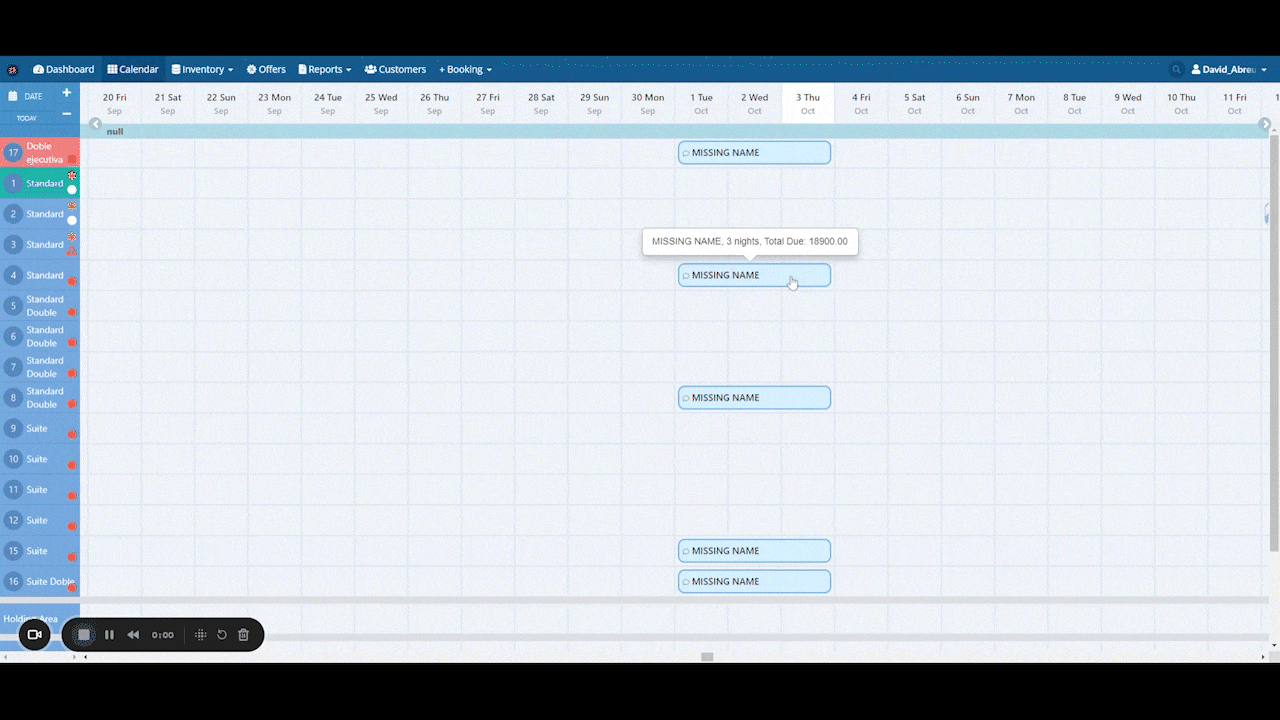Toggle white status circle on room 1
The width and height of the screenshot is (1280, 720).
coord(72,190)
